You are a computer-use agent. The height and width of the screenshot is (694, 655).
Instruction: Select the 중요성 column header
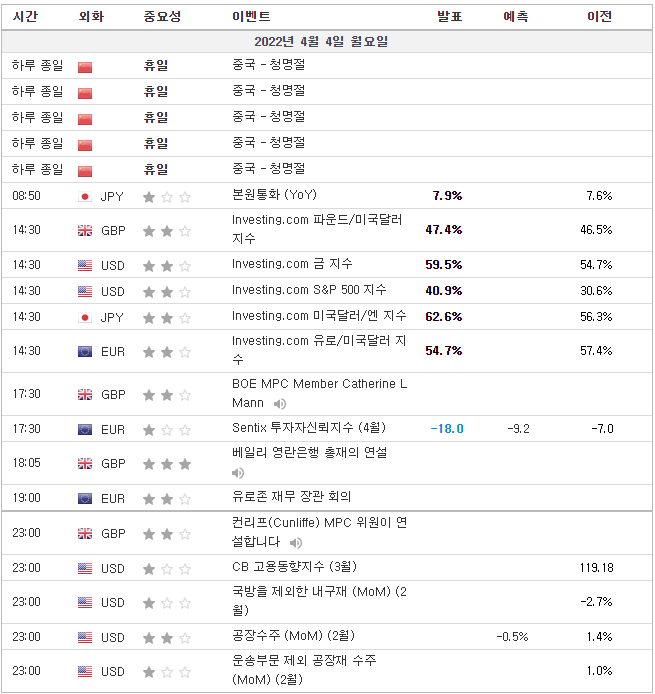click(x=162, y=17)
